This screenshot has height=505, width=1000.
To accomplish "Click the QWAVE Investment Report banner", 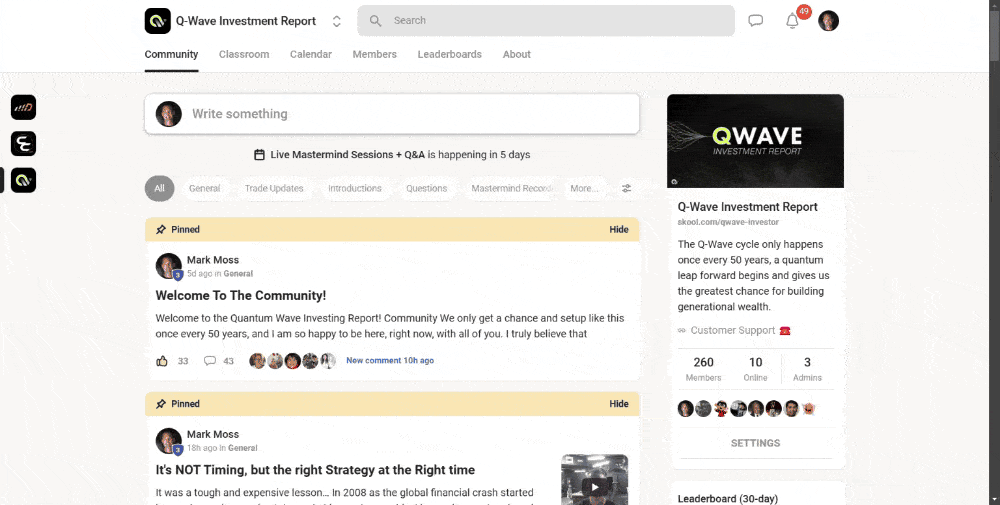I will (x=755, y=141).
